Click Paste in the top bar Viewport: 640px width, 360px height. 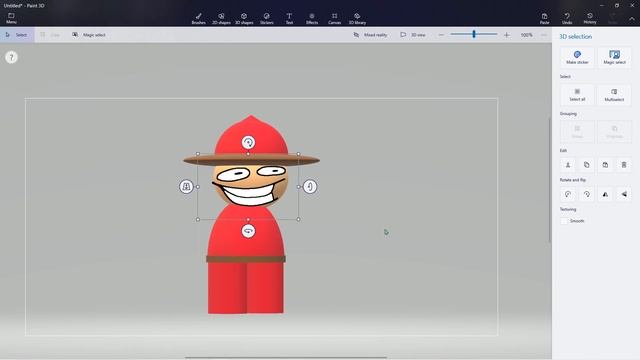point(544,18)
